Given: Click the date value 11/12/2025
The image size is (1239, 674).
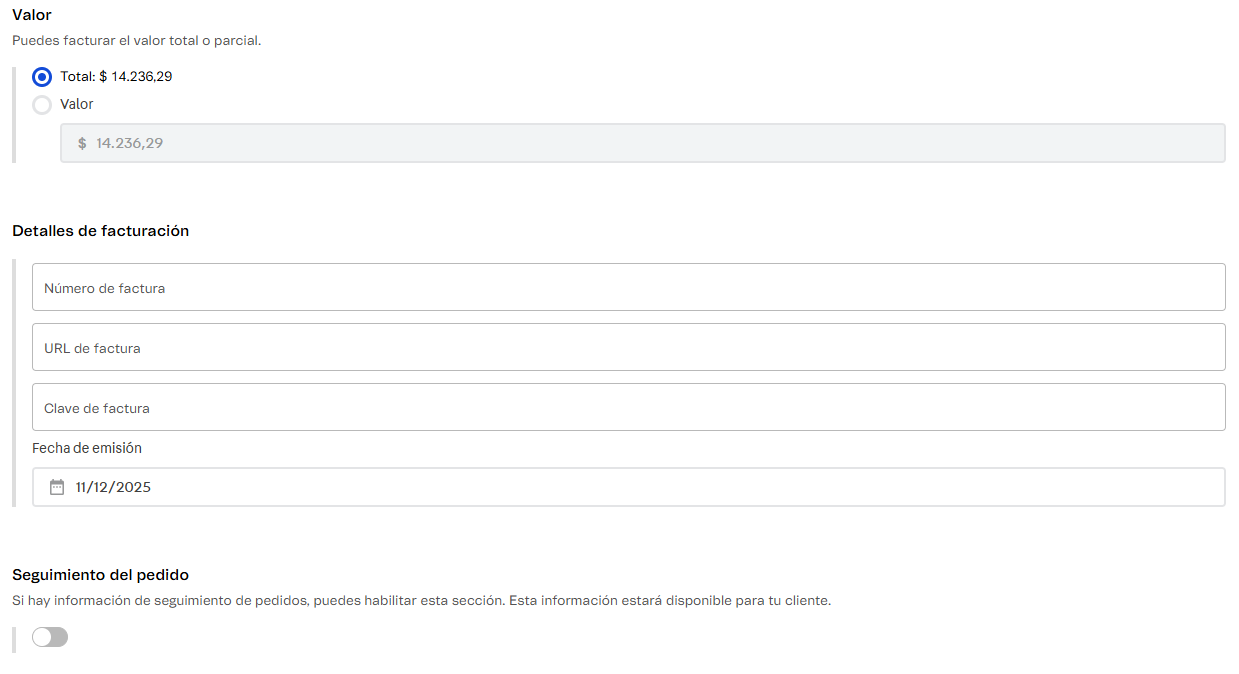Looking at the screenshot, I should click(113, 488).
